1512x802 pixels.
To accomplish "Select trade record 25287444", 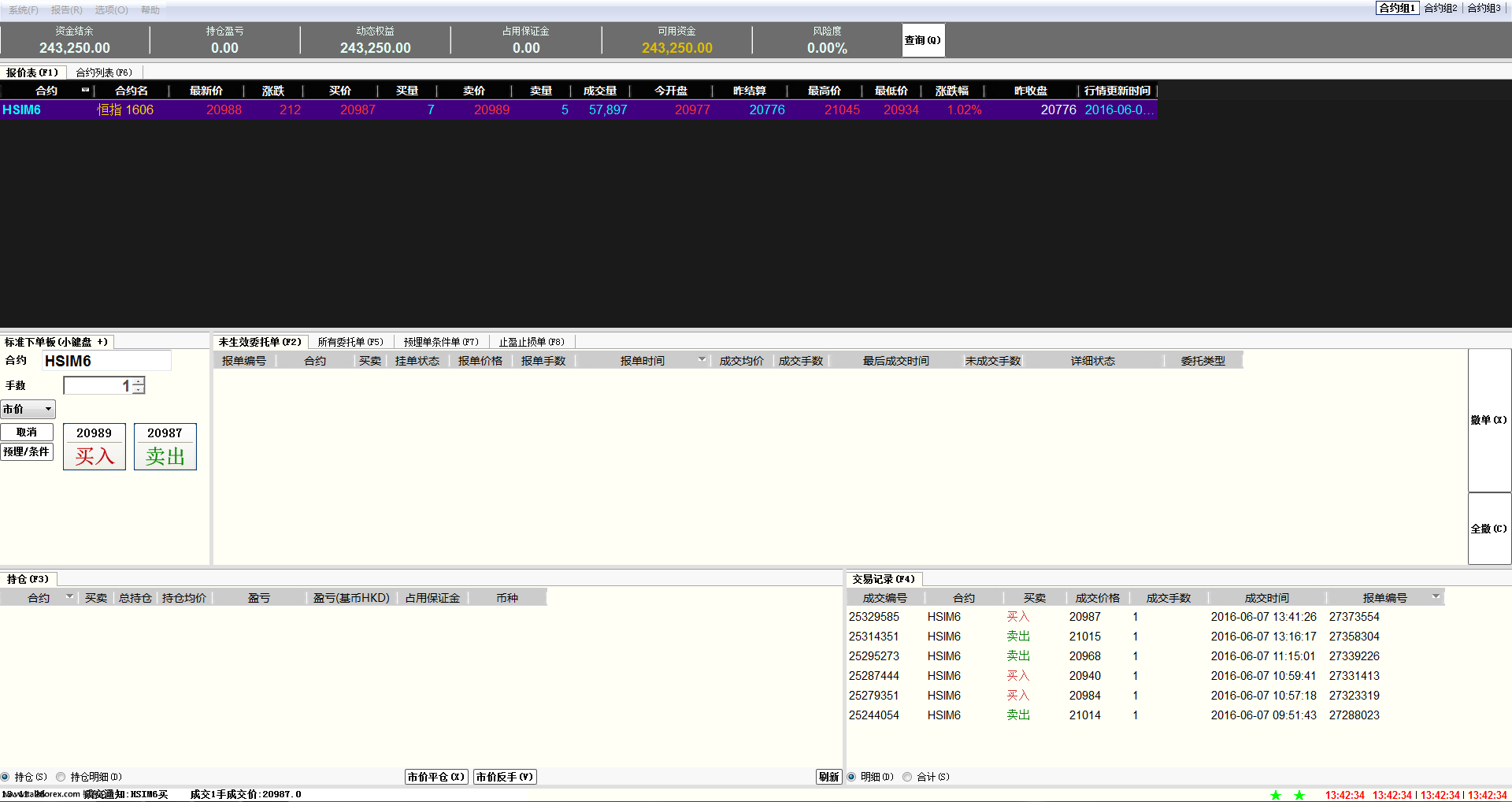I will [1145, 676].
